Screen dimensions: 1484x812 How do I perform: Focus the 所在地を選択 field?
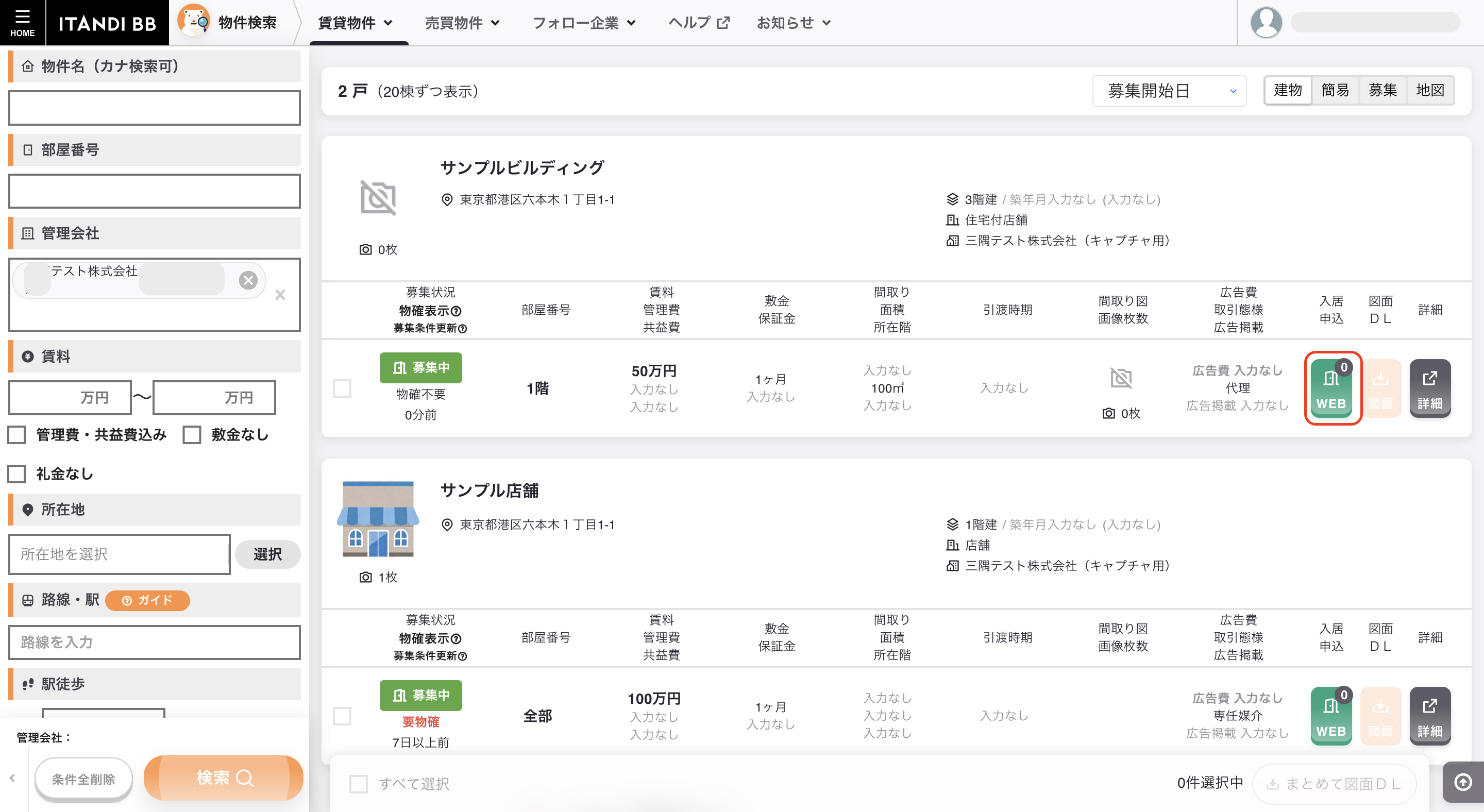pos(119,554)
